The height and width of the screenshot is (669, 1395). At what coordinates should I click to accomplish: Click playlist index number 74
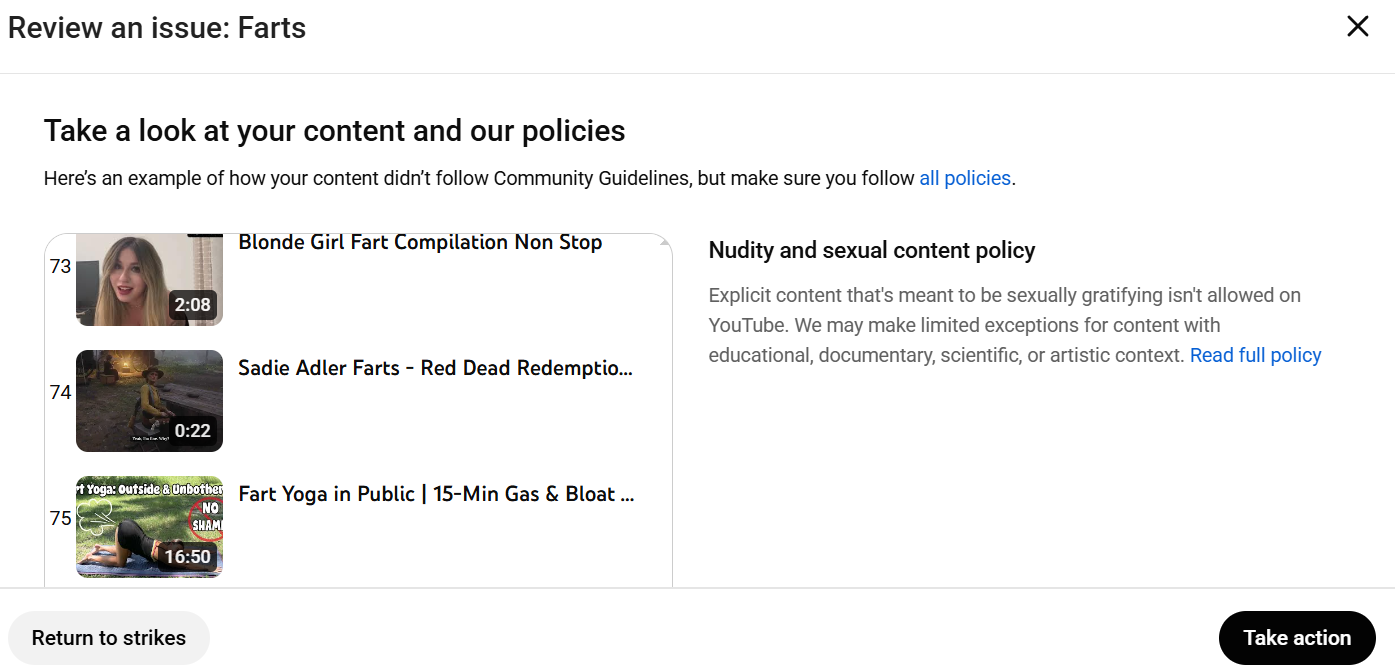point(60,393)
